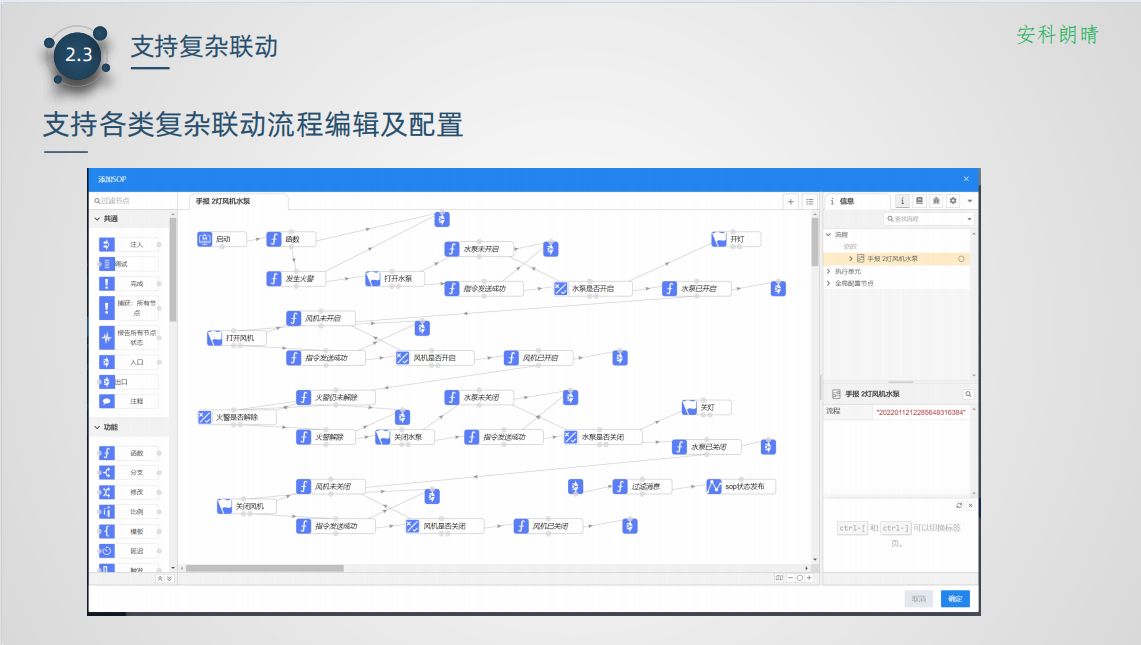
Task: Open the configuration gear icon in sidebar
Action: pos(952,201)
